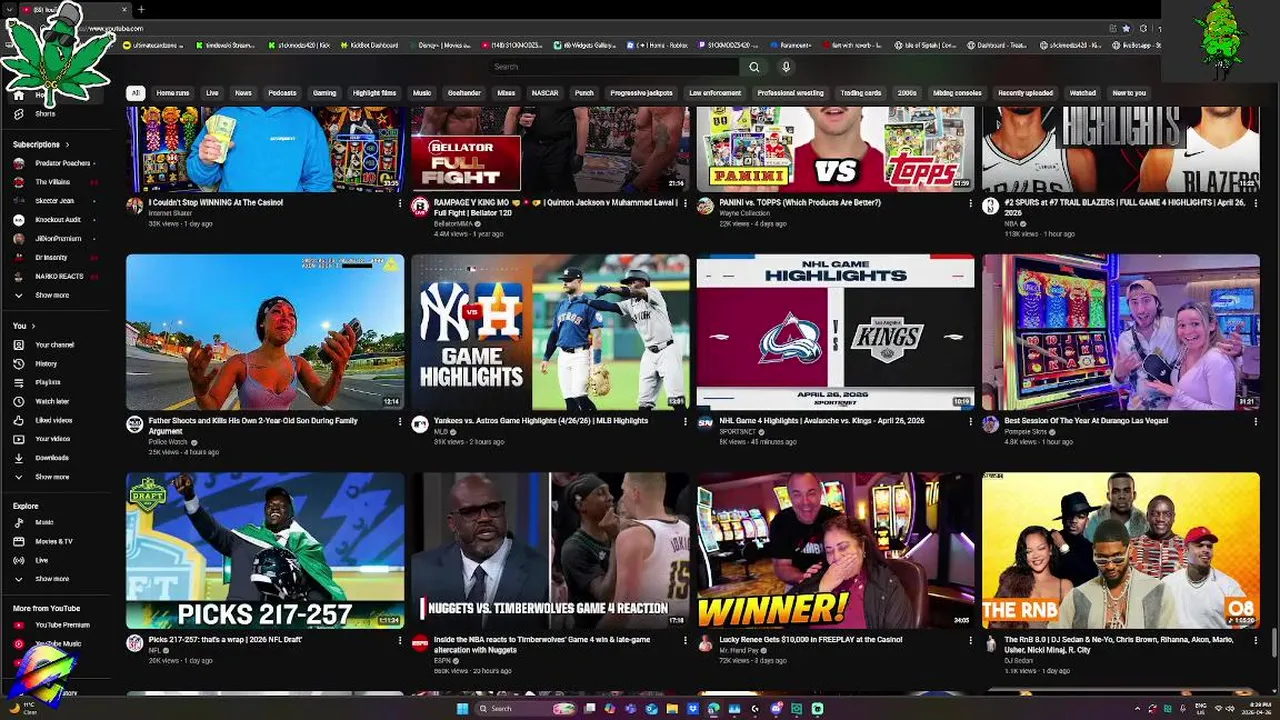Open Live under Explore
This screenshot has width=1280, height=720.
click(x=41, y=560)
